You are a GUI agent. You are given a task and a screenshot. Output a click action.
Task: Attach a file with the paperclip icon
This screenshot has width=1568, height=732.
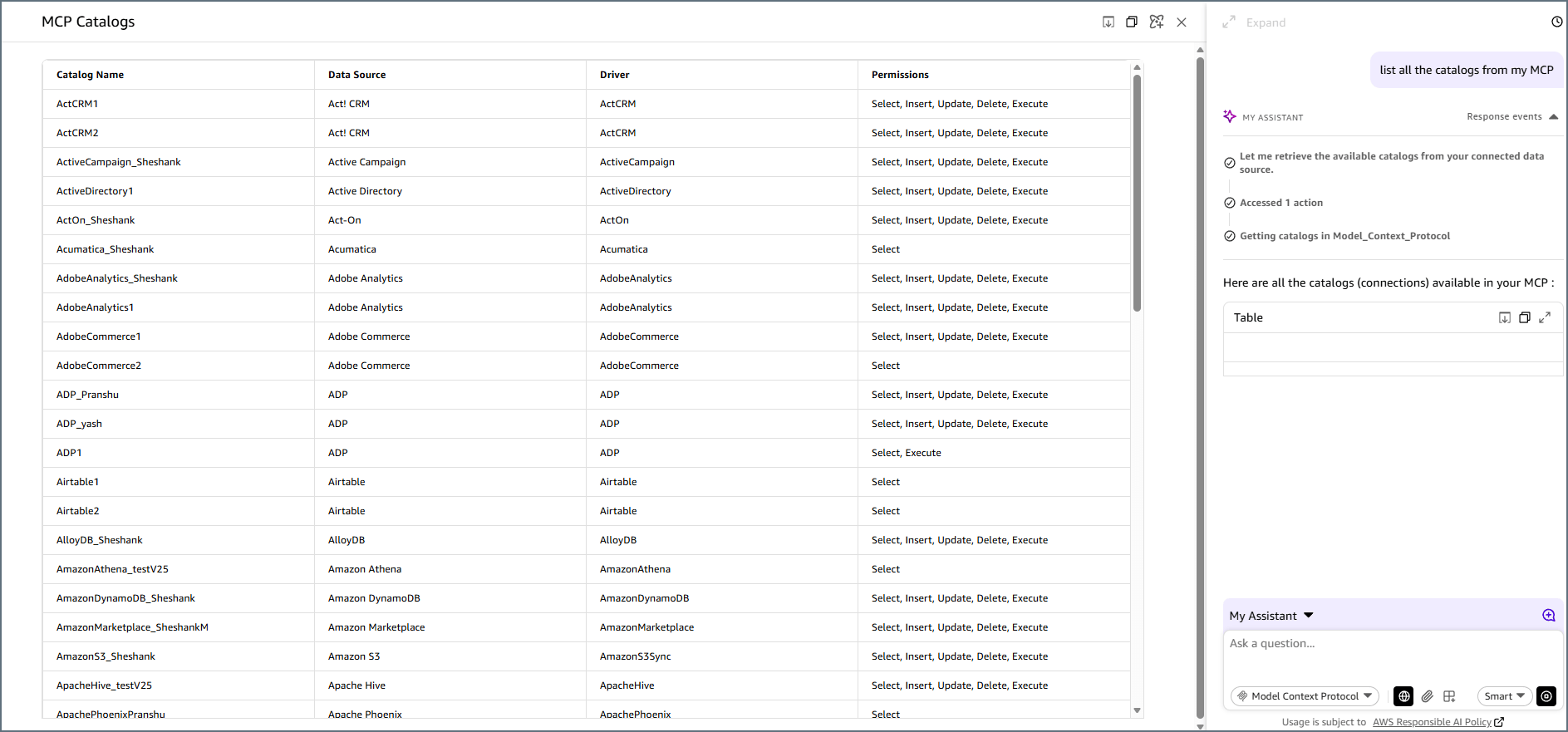(1427, 696)
